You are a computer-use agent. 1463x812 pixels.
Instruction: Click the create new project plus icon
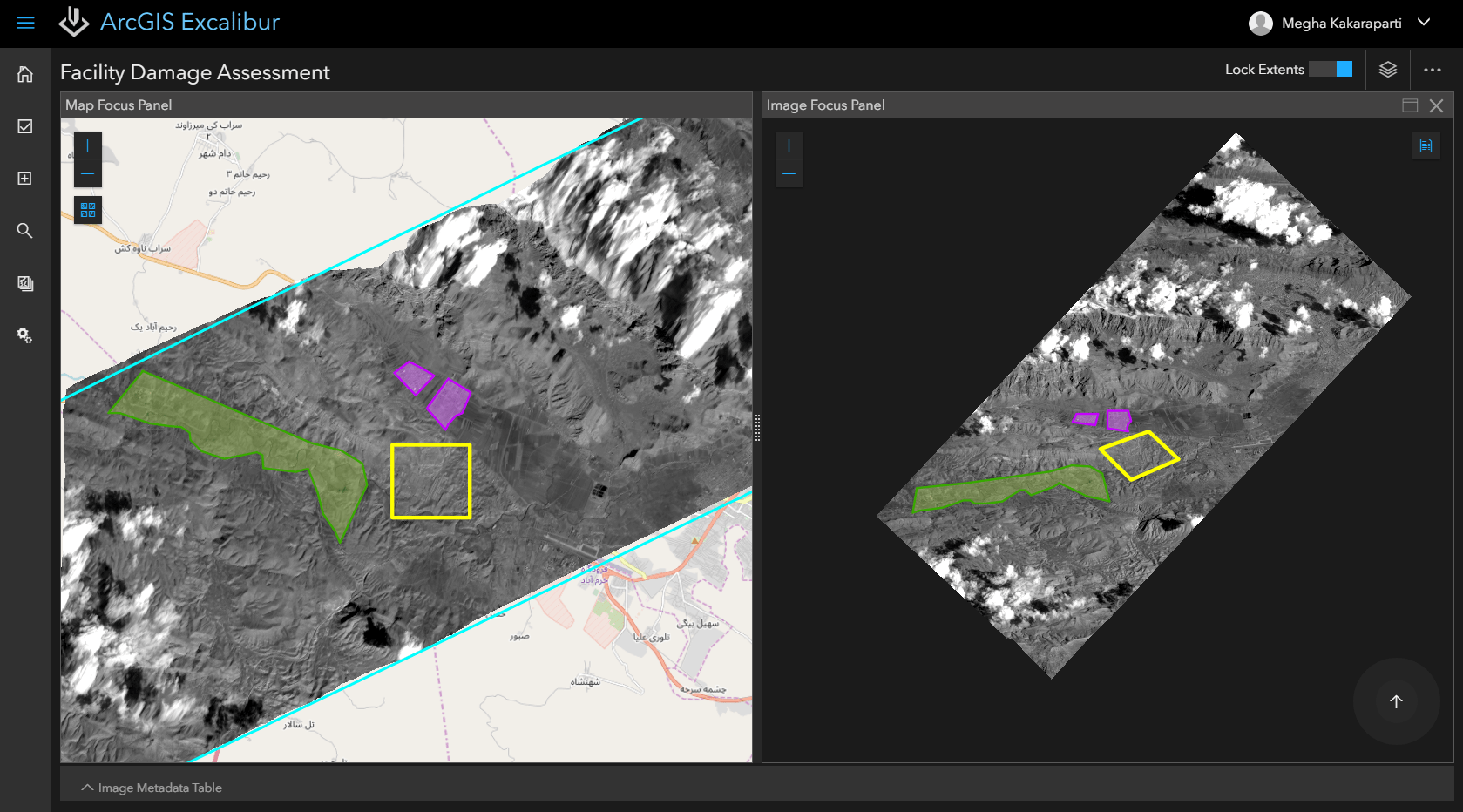[x=24, y=178]
